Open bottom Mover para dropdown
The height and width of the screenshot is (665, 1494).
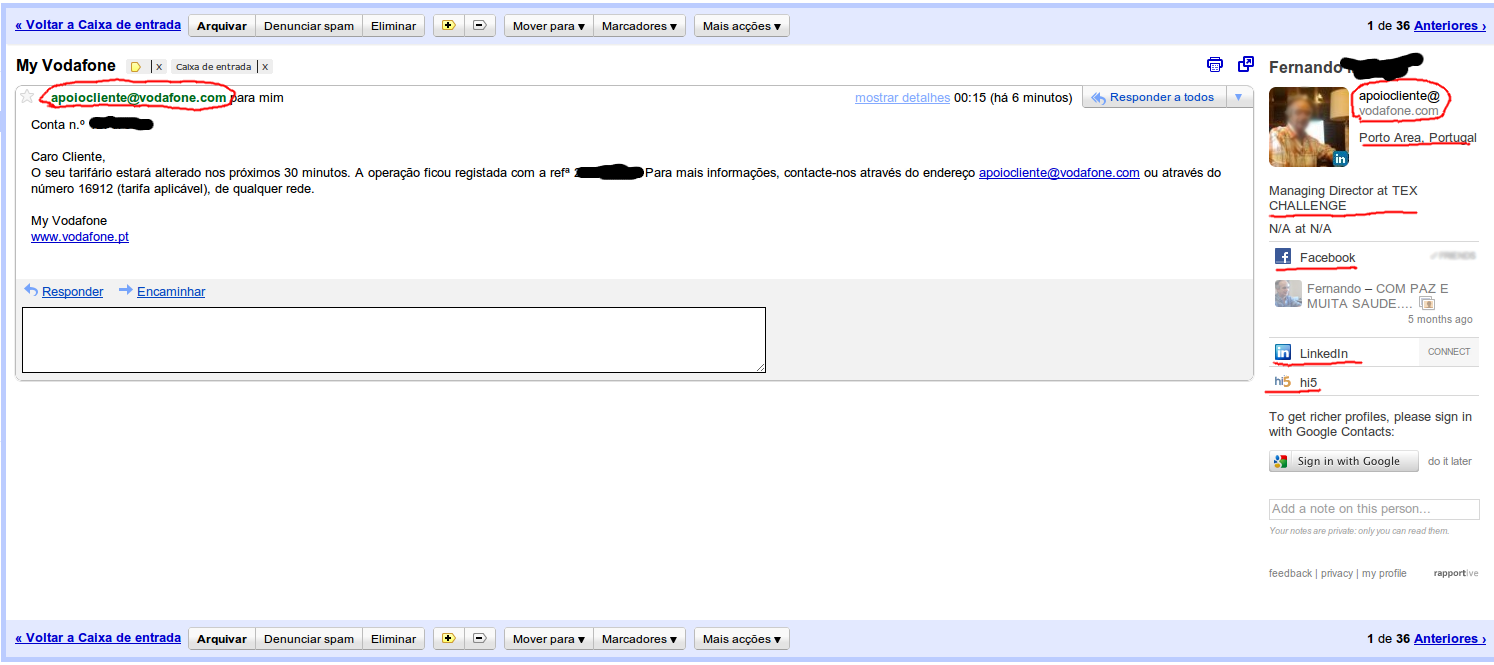click(549, 638)
